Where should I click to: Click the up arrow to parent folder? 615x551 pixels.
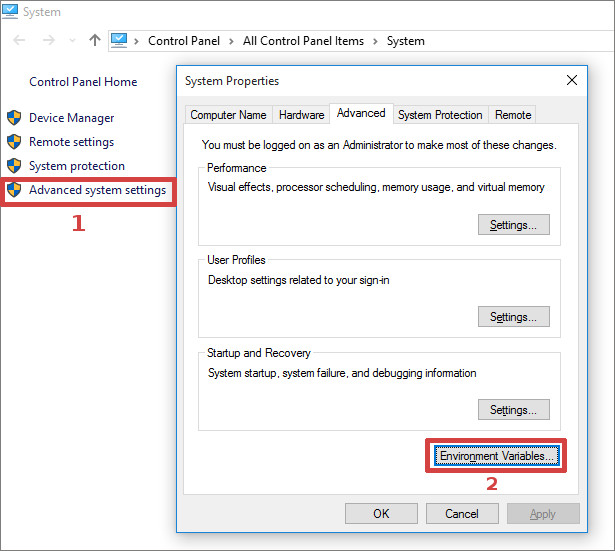click(95, 41)
